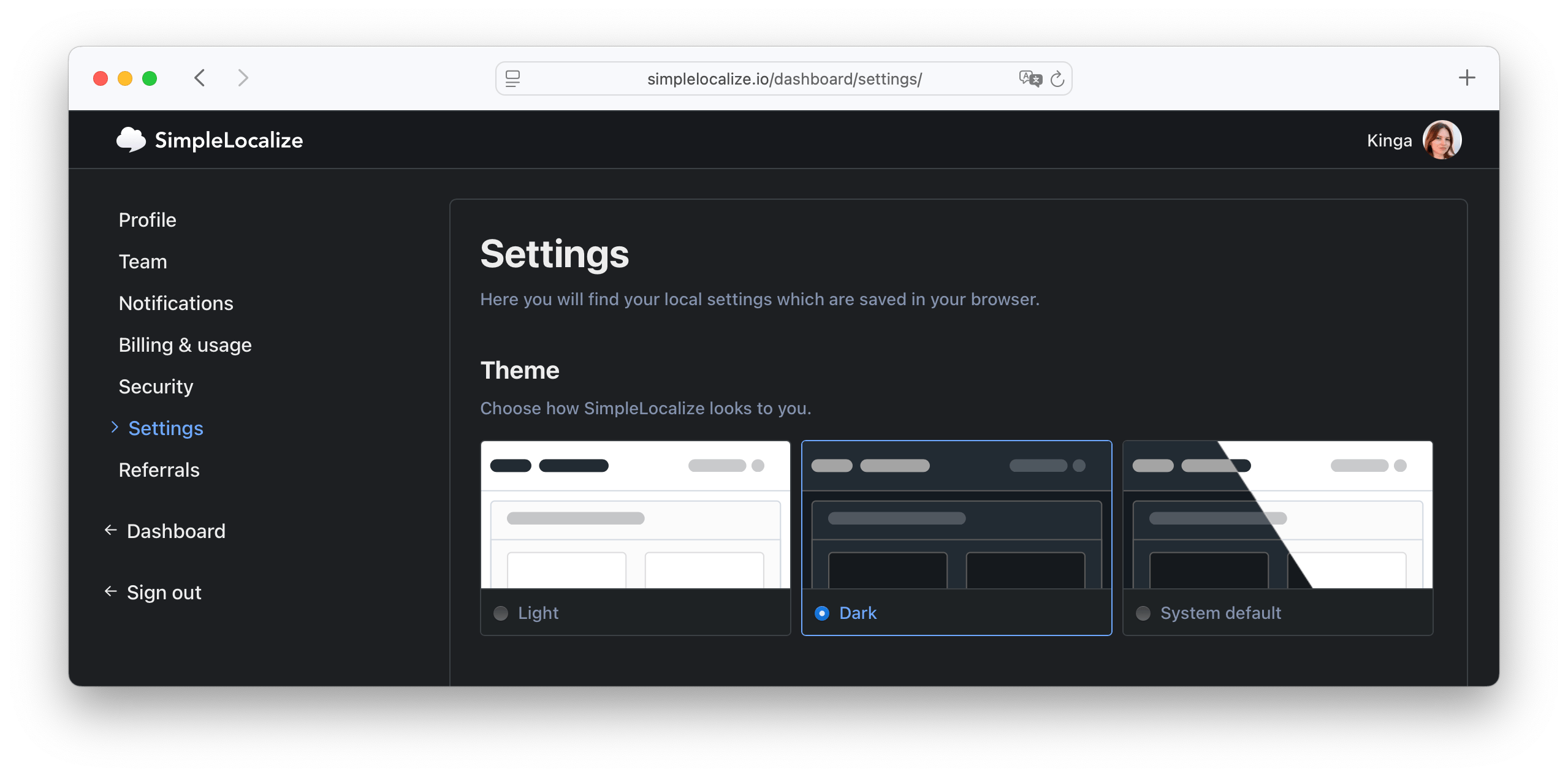Open a new tab with plus icon
The height and width of the screenshot is (777, 1568).
(x=1467, y=78)
